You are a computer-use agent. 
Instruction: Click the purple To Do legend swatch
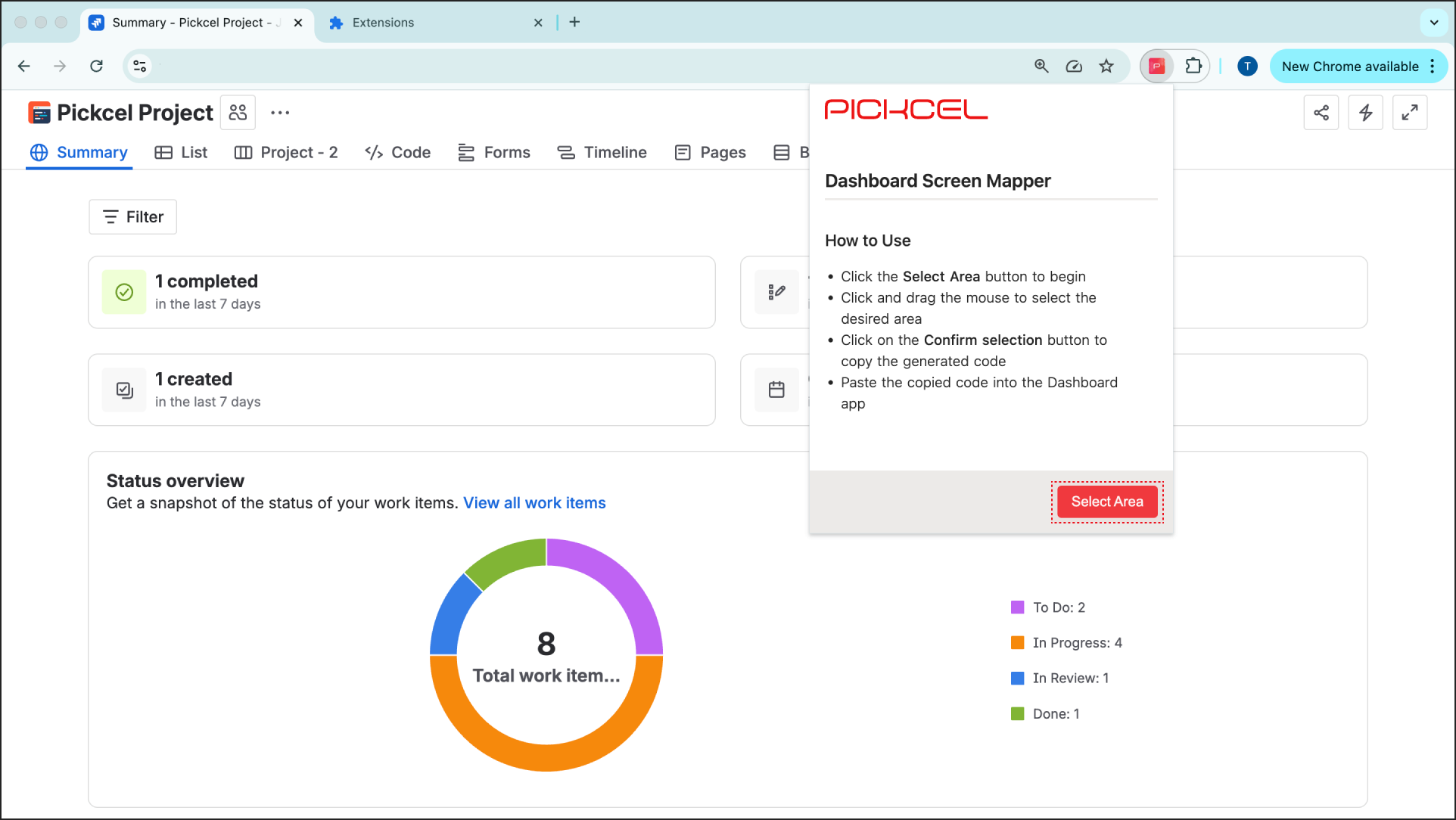[1017, 607]
